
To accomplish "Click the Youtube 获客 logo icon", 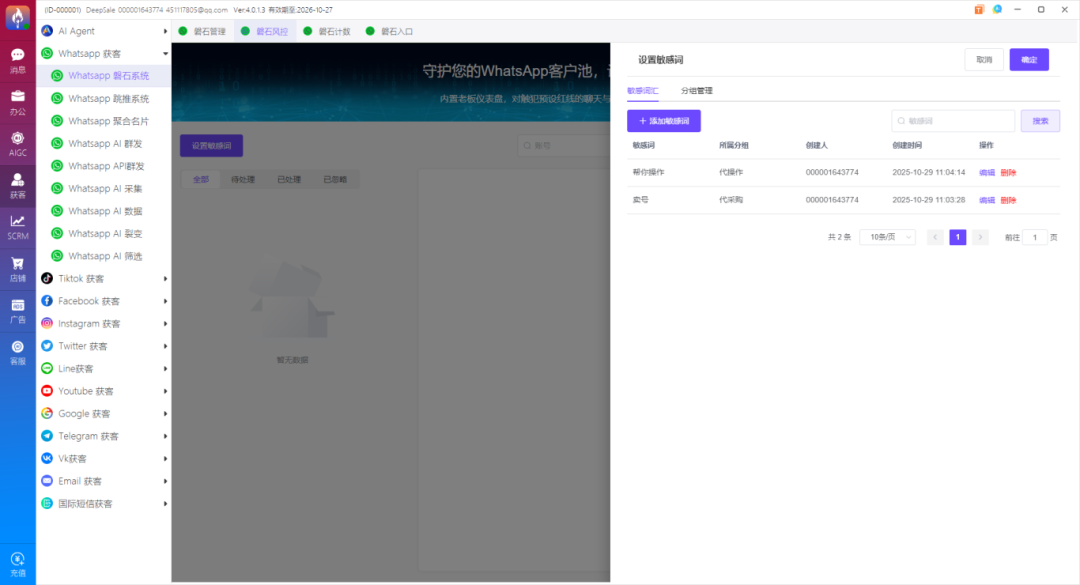I will coord(47,391).
